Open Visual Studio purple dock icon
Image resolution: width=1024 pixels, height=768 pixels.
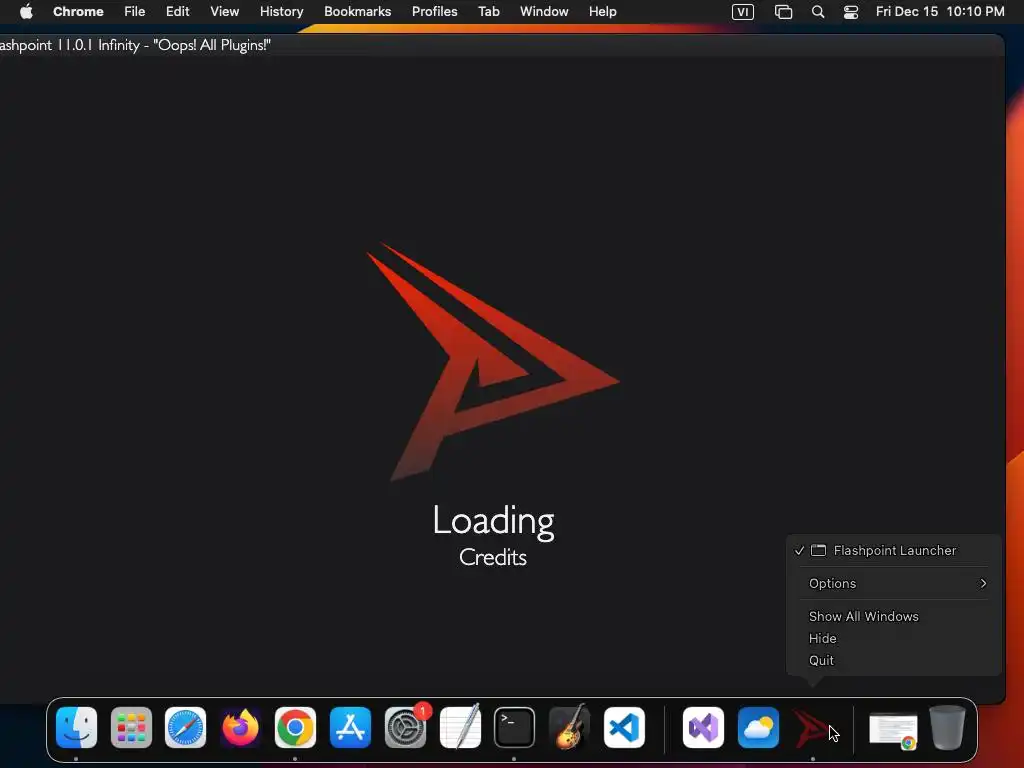coord(703,728)
